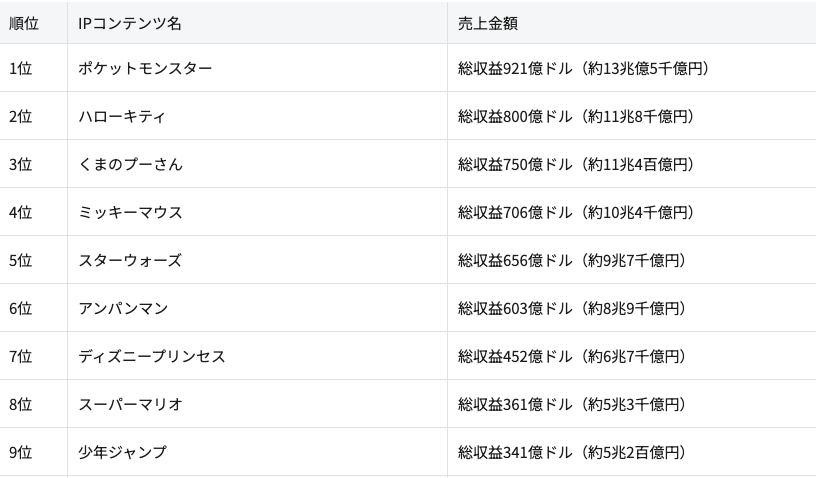816x478 pixels.
Task: Click the 総収益603億ドル revenue cell
Action: (571, 309)
